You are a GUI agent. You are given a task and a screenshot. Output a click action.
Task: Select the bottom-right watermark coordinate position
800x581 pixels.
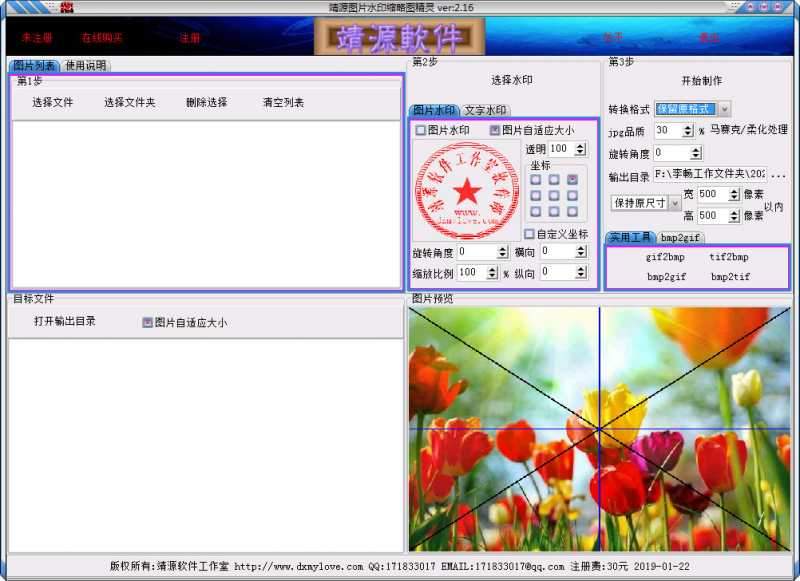tap(572, 211)
